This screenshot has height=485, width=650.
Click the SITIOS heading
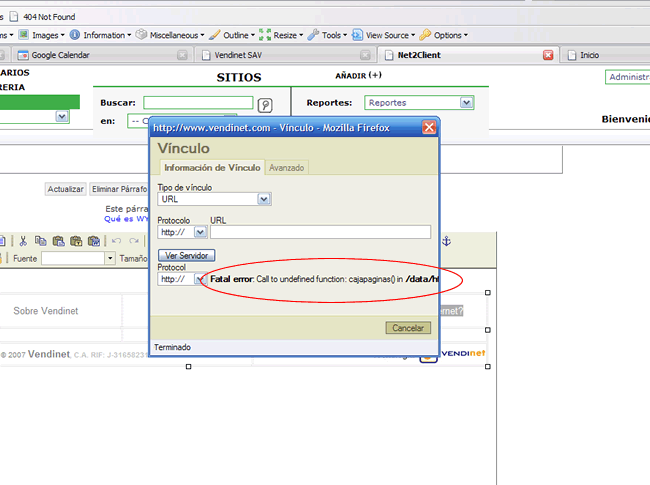tap(239, 78)
